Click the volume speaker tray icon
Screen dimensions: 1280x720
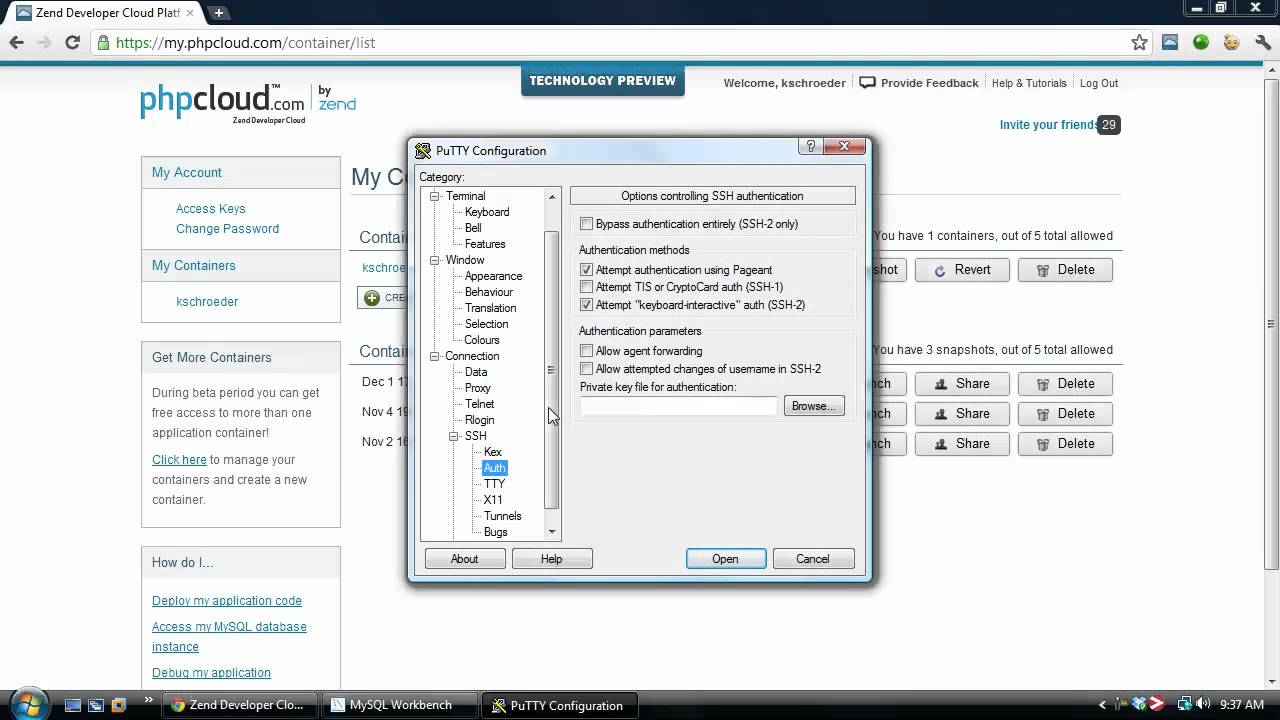coord(1202,704)
